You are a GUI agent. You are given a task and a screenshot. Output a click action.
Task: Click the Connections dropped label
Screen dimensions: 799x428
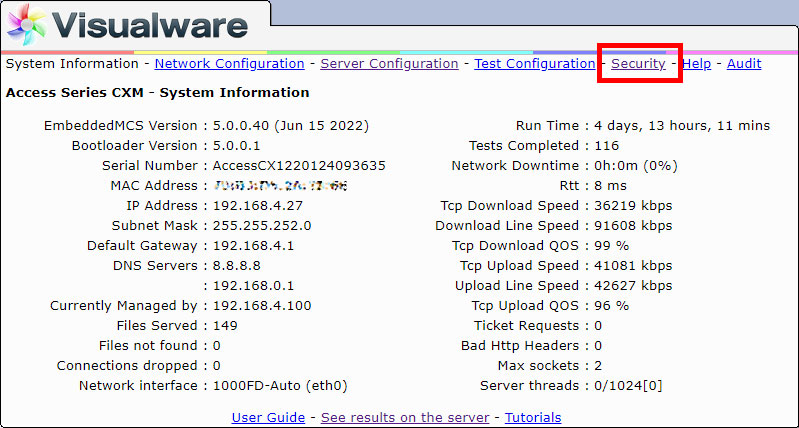[x=127, y=366]
